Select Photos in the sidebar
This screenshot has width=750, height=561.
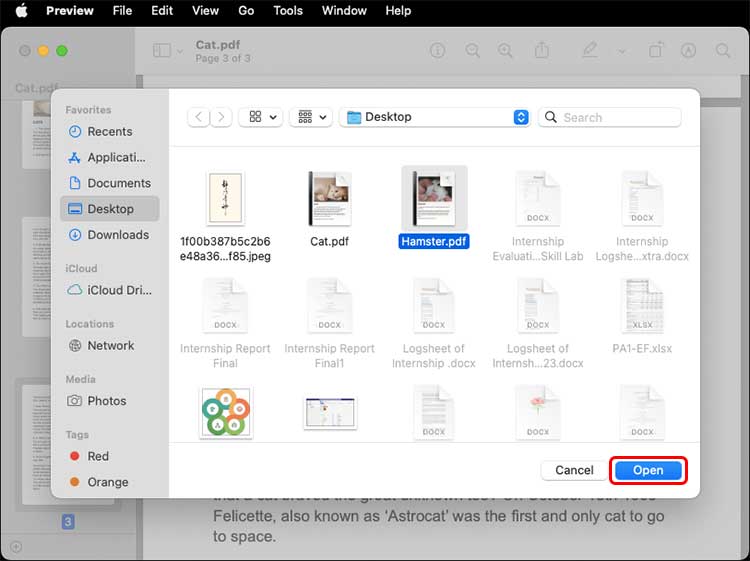click(110, 401)
